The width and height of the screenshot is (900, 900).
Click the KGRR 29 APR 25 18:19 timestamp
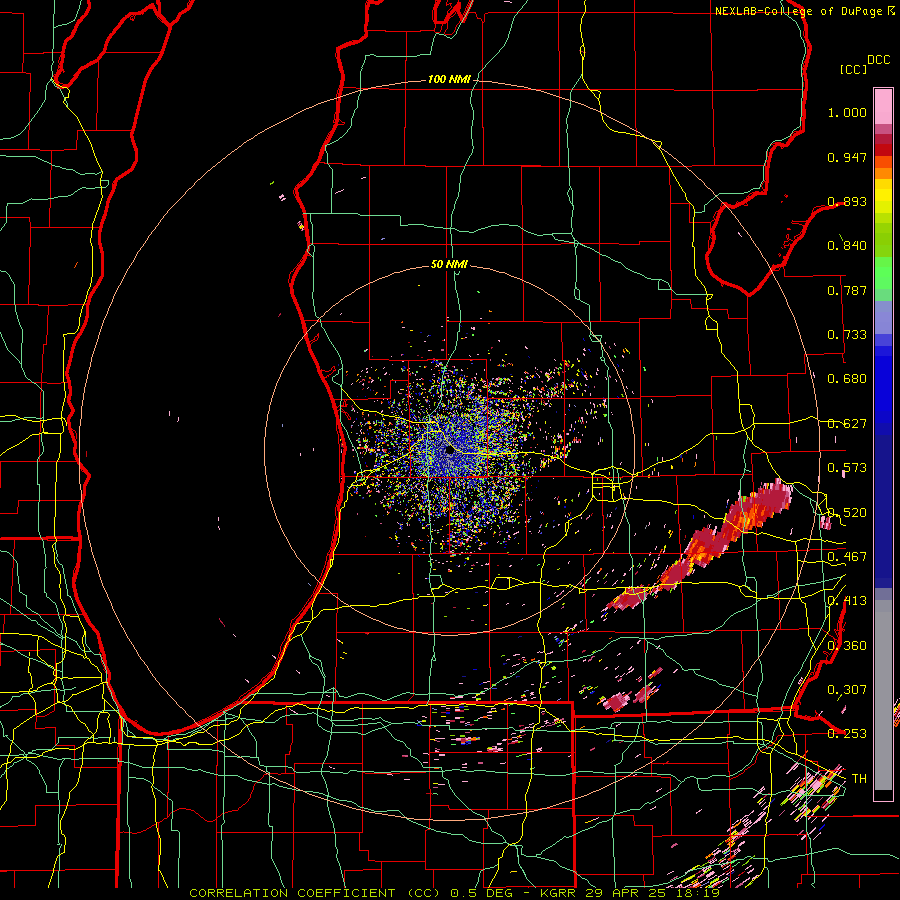630,893
